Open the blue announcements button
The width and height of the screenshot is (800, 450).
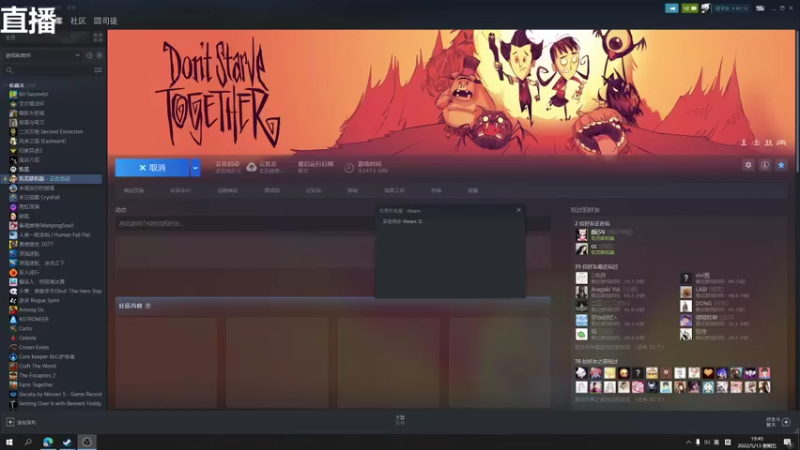tap(671, 8)
